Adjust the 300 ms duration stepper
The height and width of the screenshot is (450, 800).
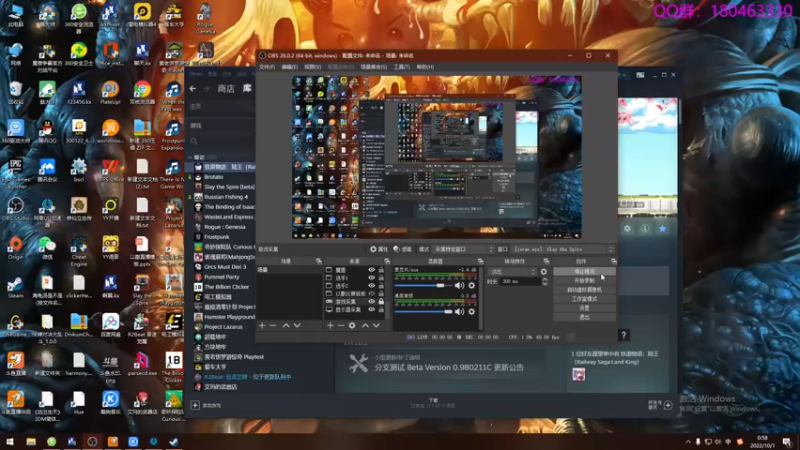[545, 282]
